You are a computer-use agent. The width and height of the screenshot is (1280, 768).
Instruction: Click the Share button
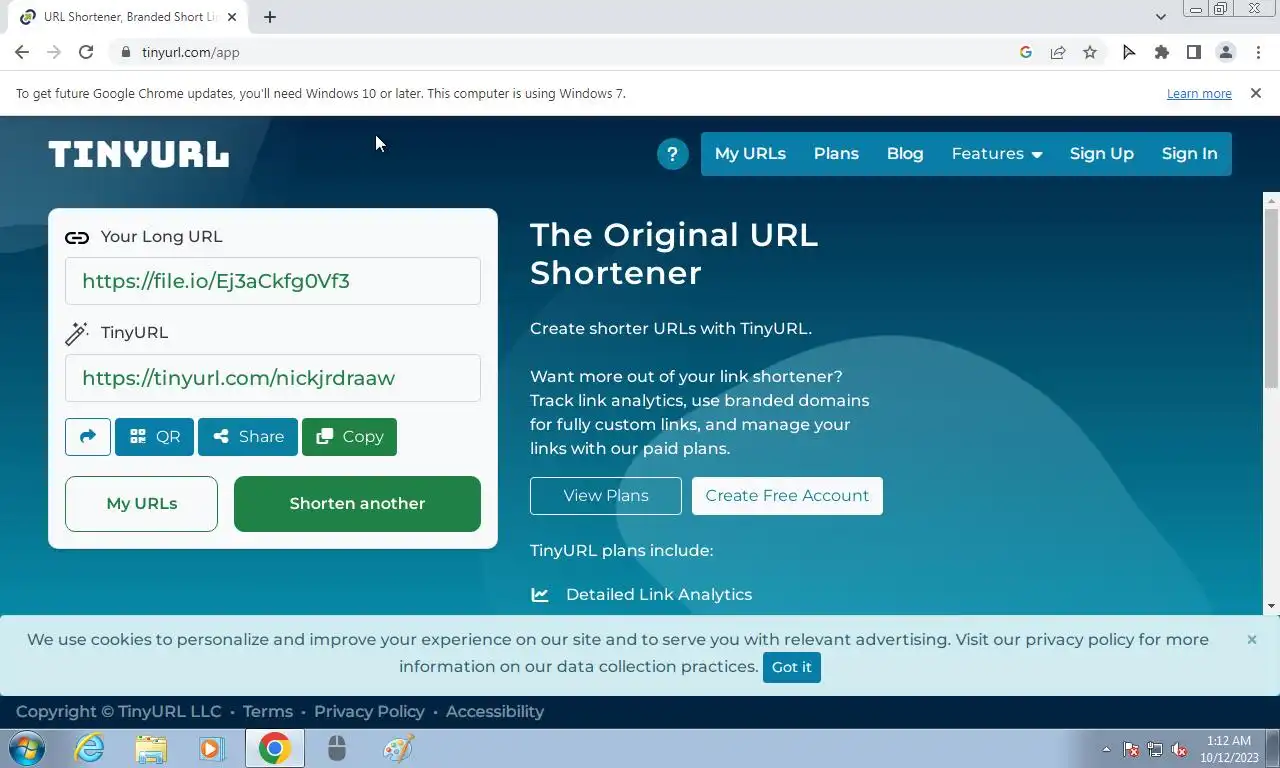248,437
